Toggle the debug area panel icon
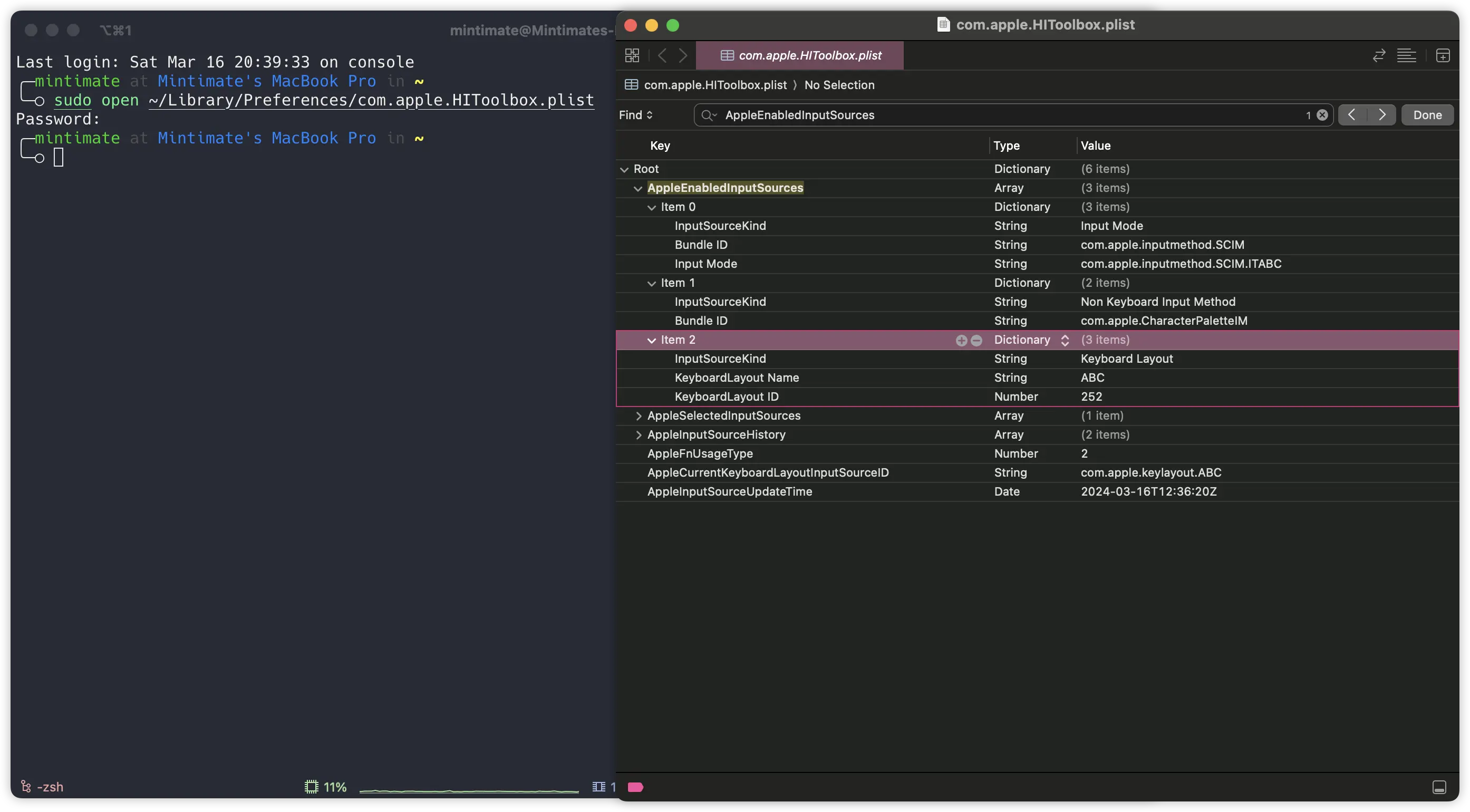 pyautogui.click(x=1438, y=787)
